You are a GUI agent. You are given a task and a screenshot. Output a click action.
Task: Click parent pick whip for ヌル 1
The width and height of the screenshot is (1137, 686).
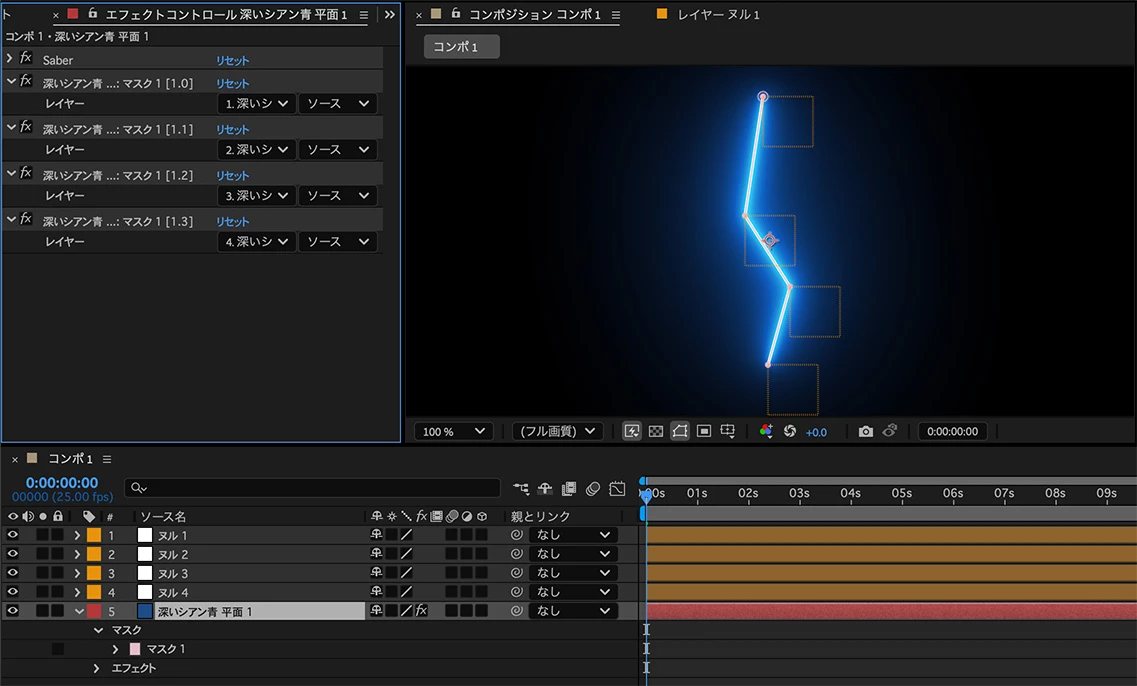pyautogui.click(x=517, y=535)
